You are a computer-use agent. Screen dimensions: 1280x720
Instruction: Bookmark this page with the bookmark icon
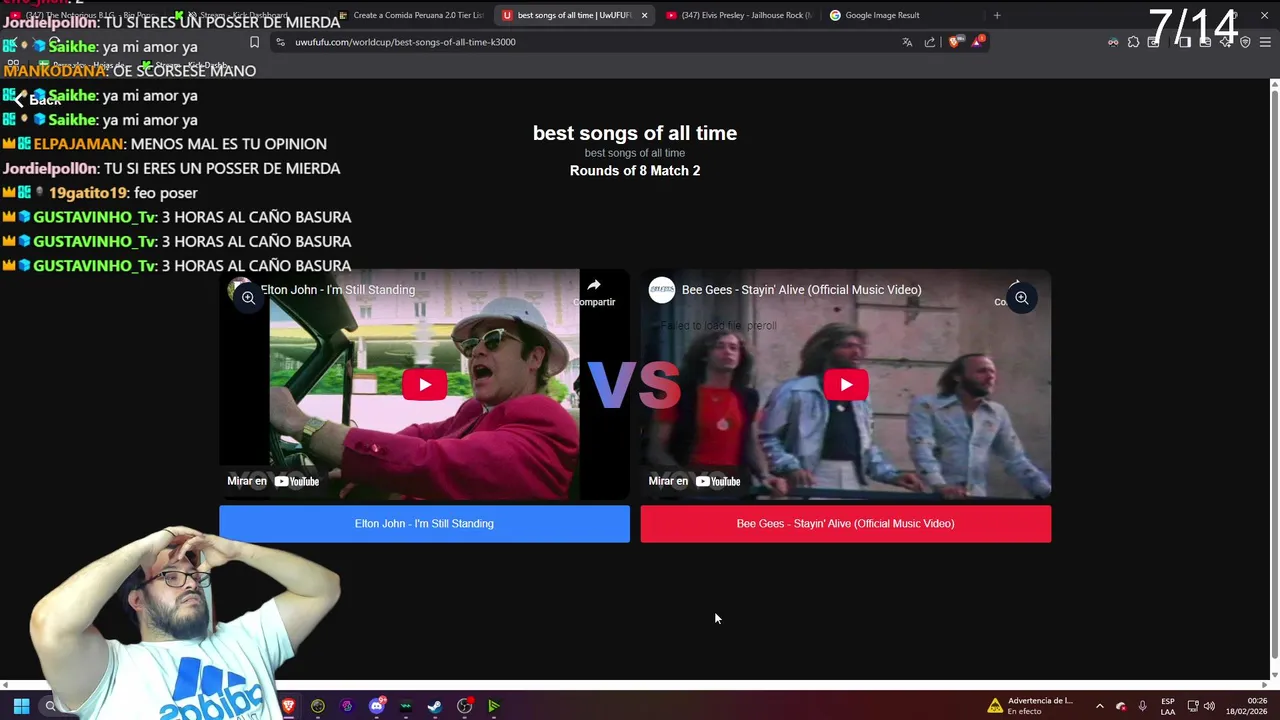tap(254, 42)
